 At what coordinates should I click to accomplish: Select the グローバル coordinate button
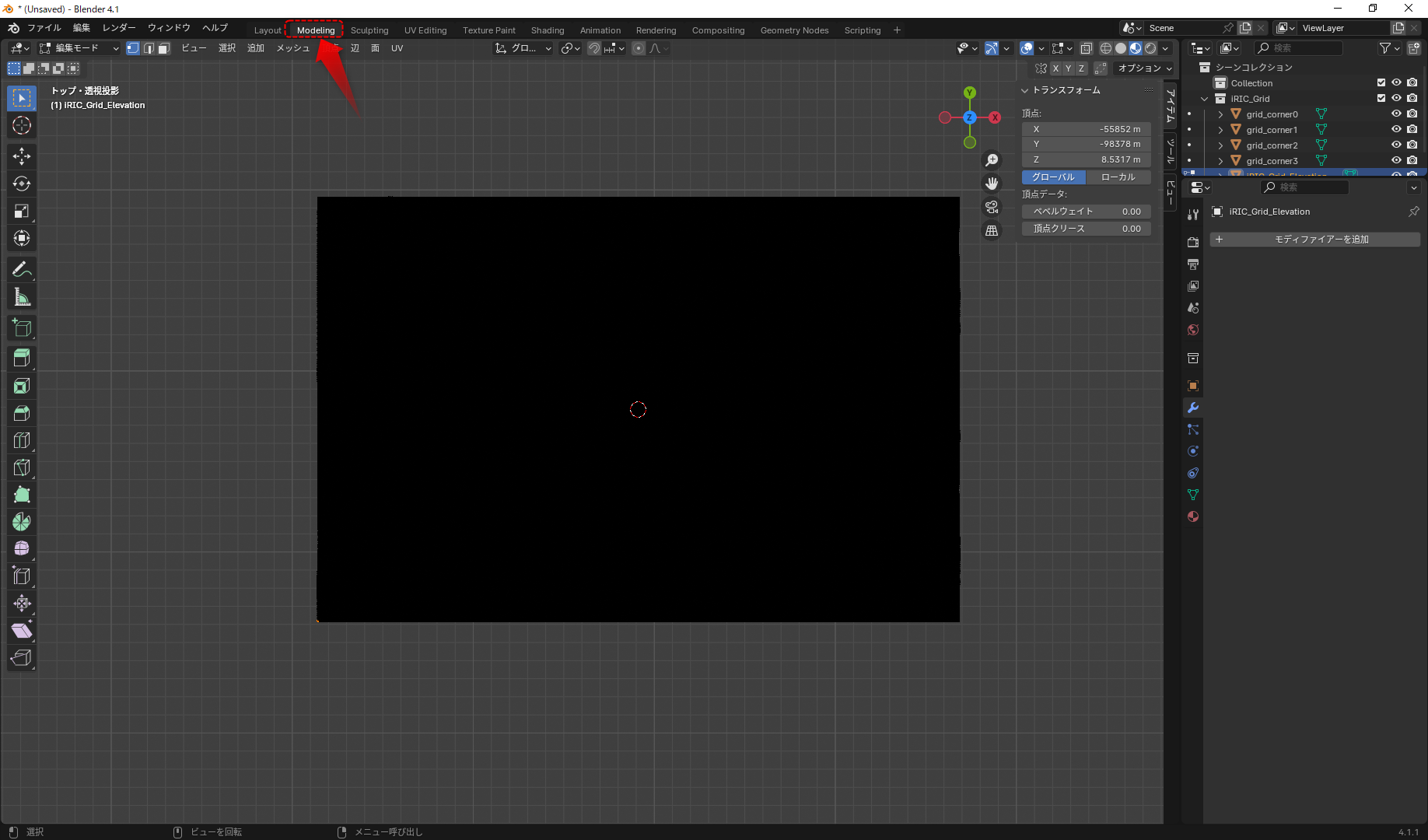point(1054,177)
